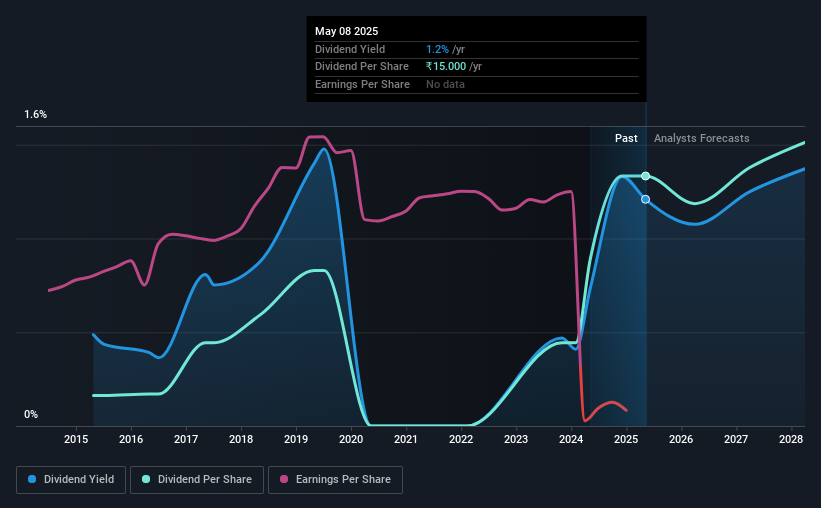This screenshot has width=821, height=508.
Task: Click the 2018 x-axis label
Action: coord(241,439)
